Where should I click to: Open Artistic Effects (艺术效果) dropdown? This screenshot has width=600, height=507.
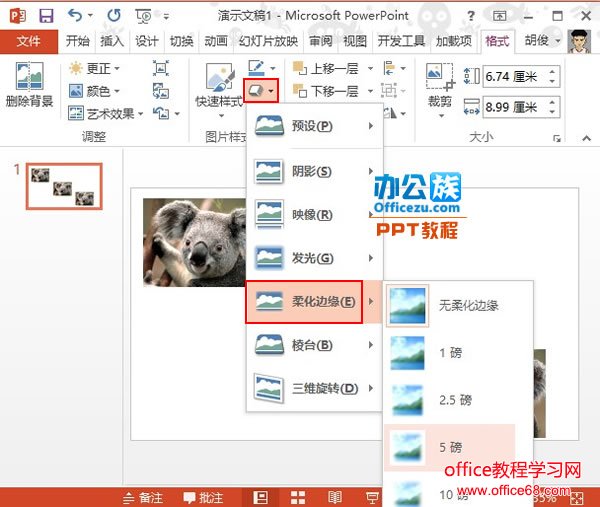(106, 114)
